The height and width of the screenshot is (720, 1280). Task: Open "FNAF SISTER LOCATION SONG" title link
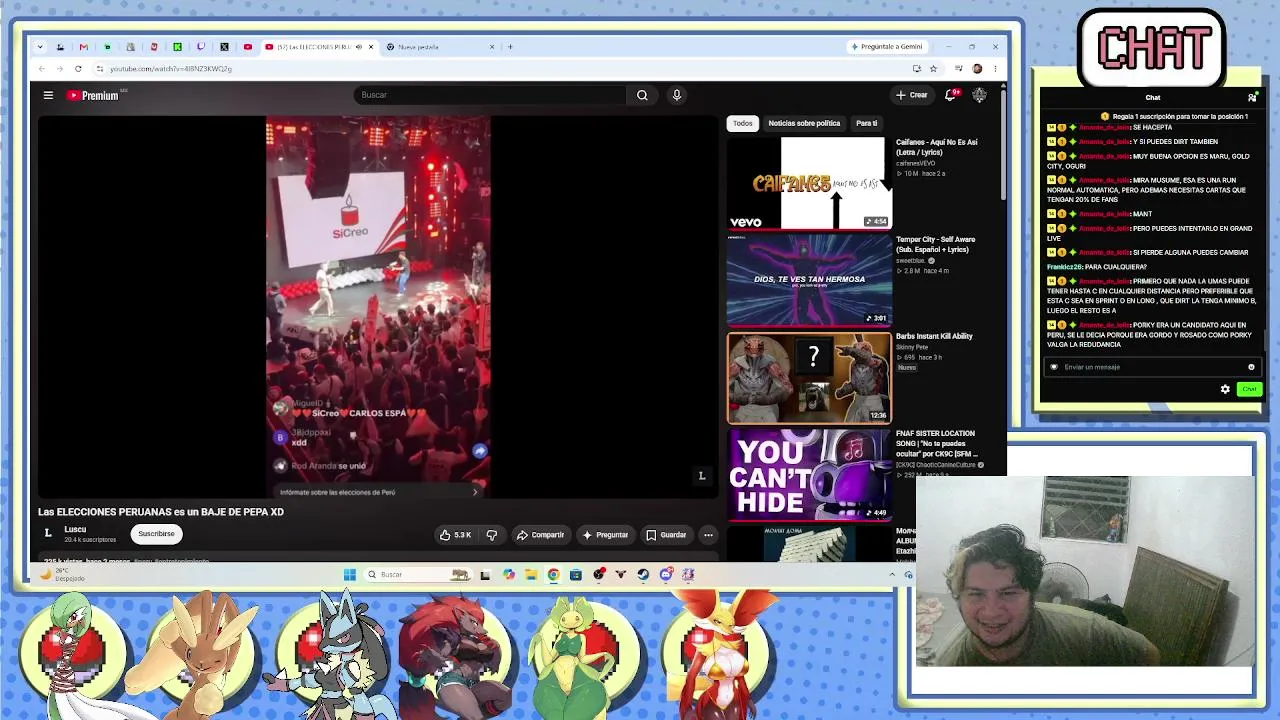pos(936,443)
